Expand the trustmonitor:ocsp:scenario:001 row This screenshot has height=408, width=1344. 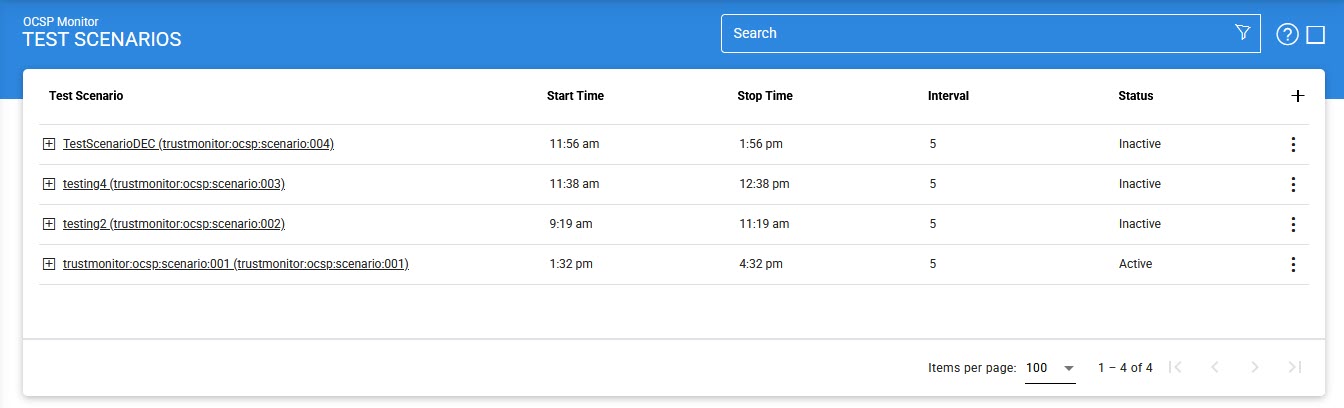pyautogui.click(x=49, y=264)
